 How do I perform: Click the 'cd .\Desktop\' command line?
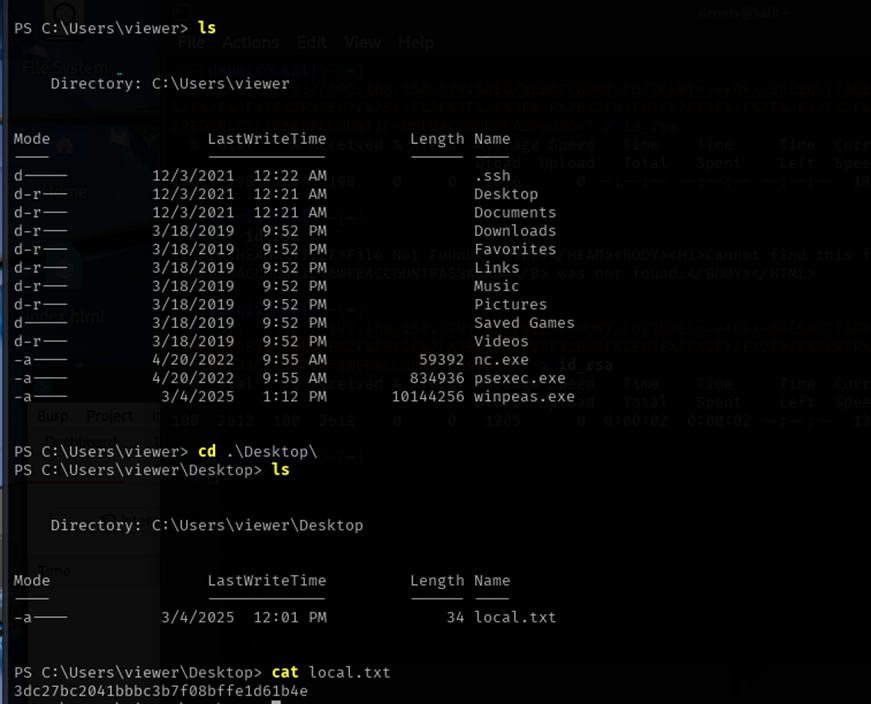point(257,451)
